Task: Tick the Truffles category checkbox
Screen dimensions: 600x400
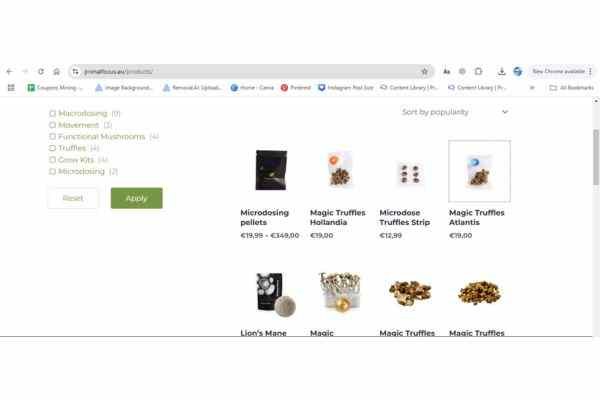Action: point(52,148)
